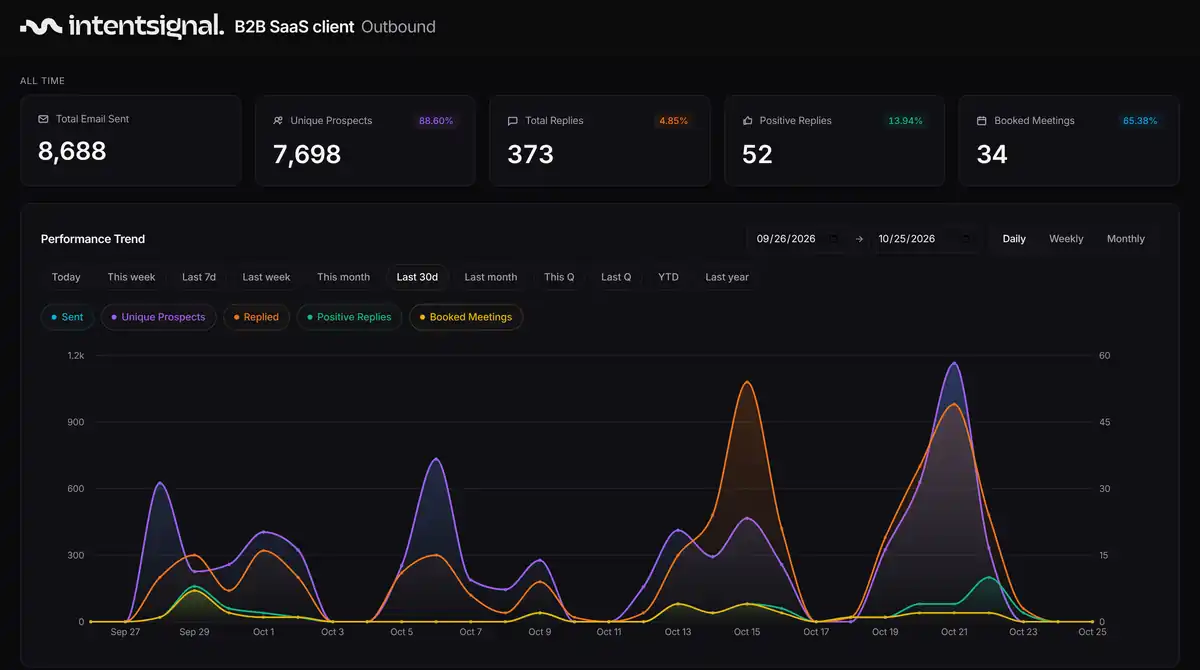Click the thumbs-up icon beside Positive Replies
1200x670 pixels.
coord(747,121)
